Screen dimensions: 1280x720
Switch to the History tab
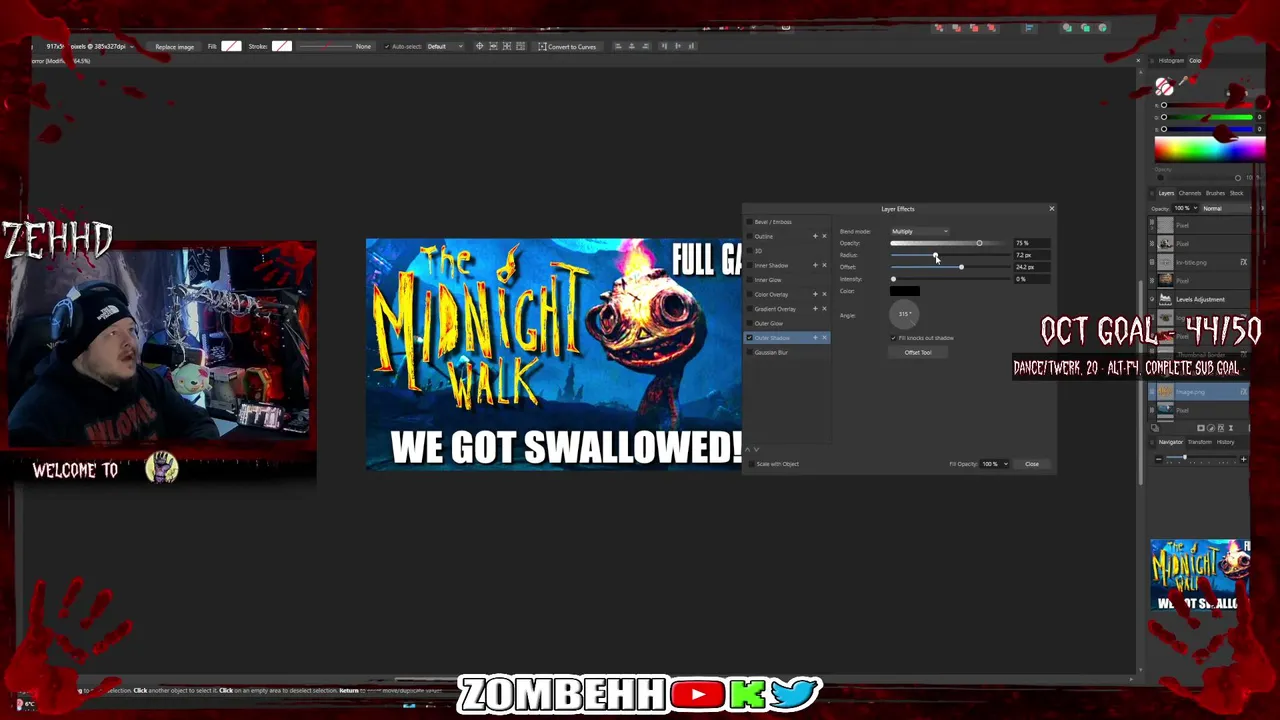[x=1225, y=442]
